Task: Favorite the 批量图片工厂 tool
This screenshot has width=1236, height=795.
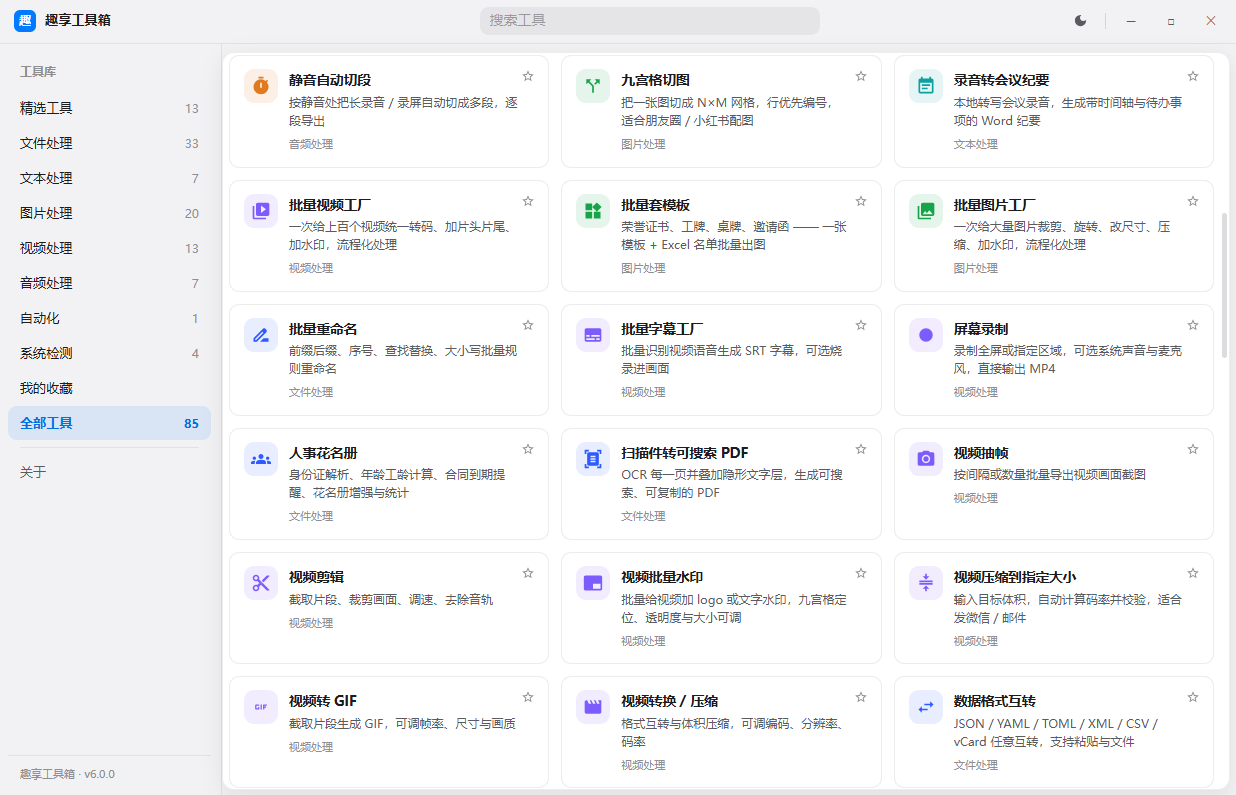Action: click(x=1193, y=201)
